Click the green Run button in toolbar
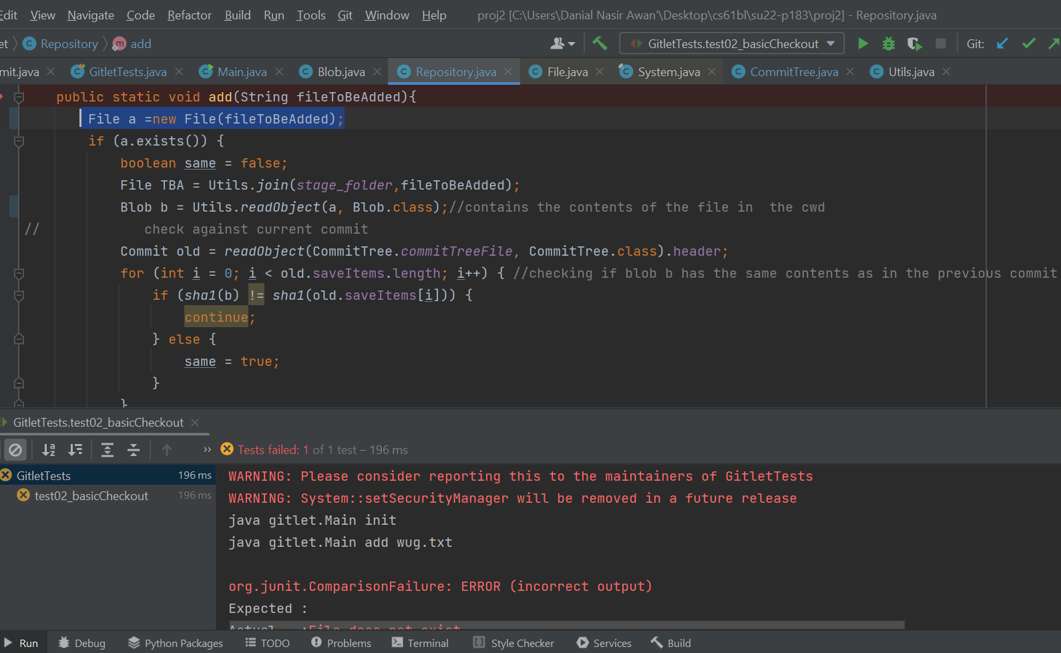The image size is (1061, 653). click(x=863, y=44)
